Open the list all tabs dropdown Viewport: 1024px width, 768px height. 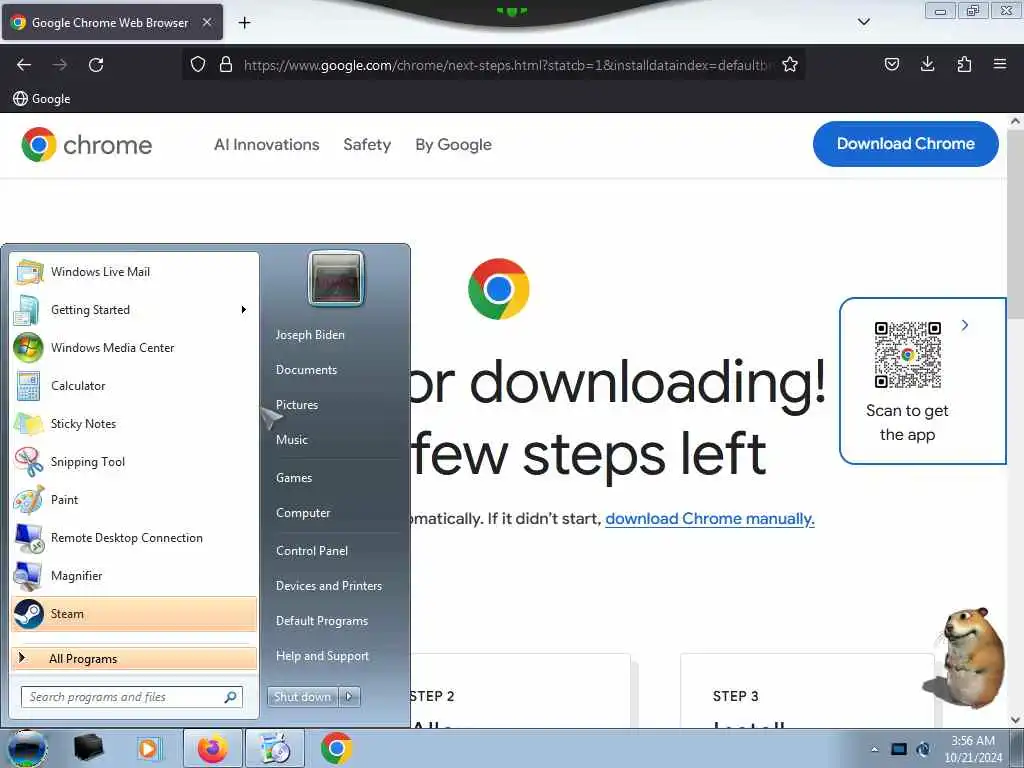tap(863, 22)
